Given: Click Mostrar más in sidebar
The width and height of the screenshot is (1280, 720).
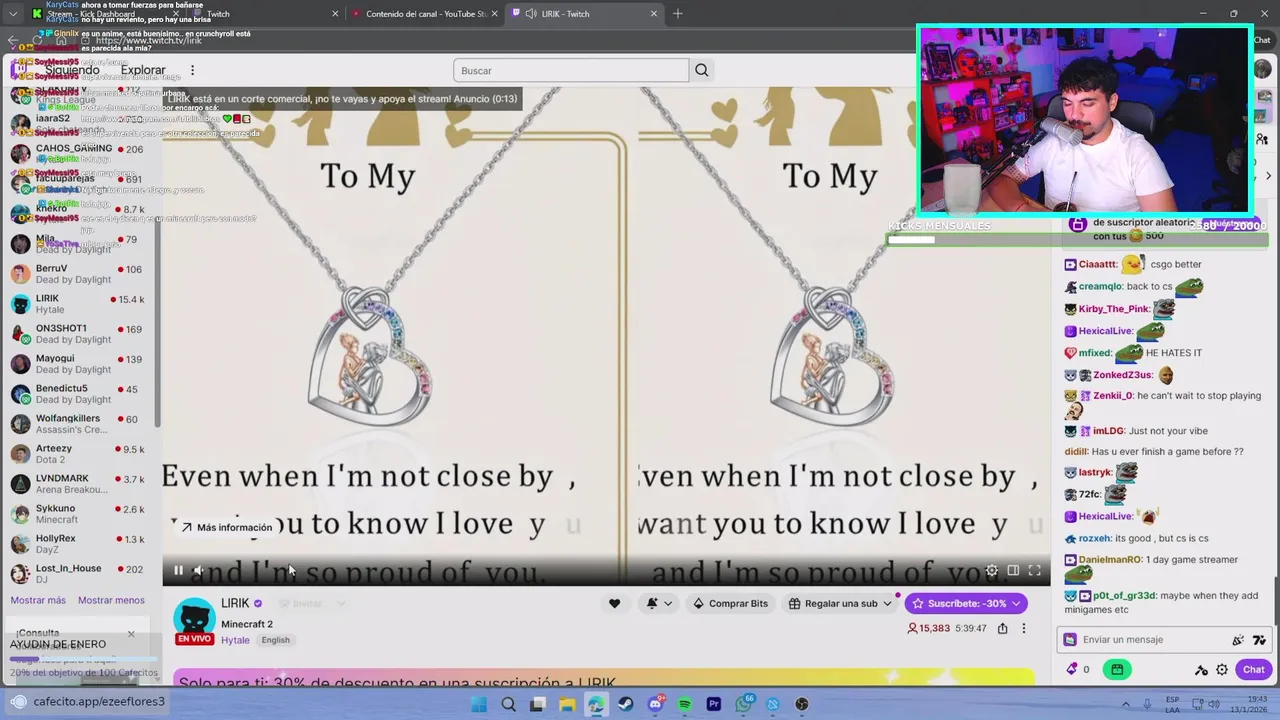Looking at the screenshot, I should tap(38, 600).
